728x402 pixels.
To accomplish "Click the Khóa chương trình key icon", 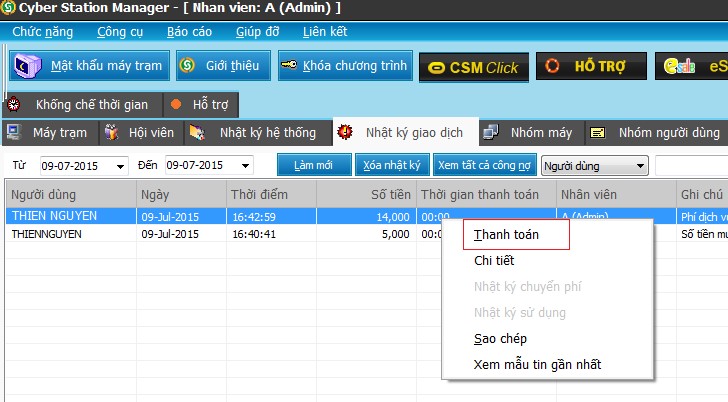I will point(290,67).
